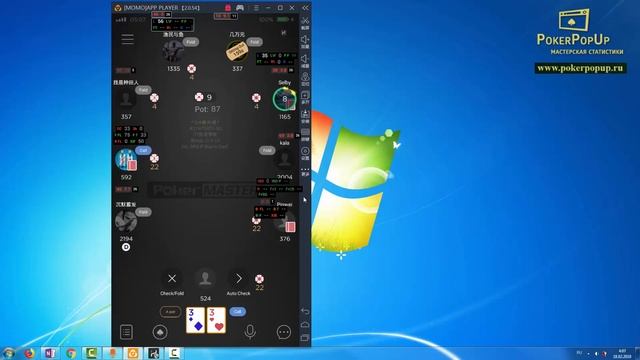640x360 pixels.
Task: Click the HUD stats panel above top-left player
Action: click(x=172, y=24)
